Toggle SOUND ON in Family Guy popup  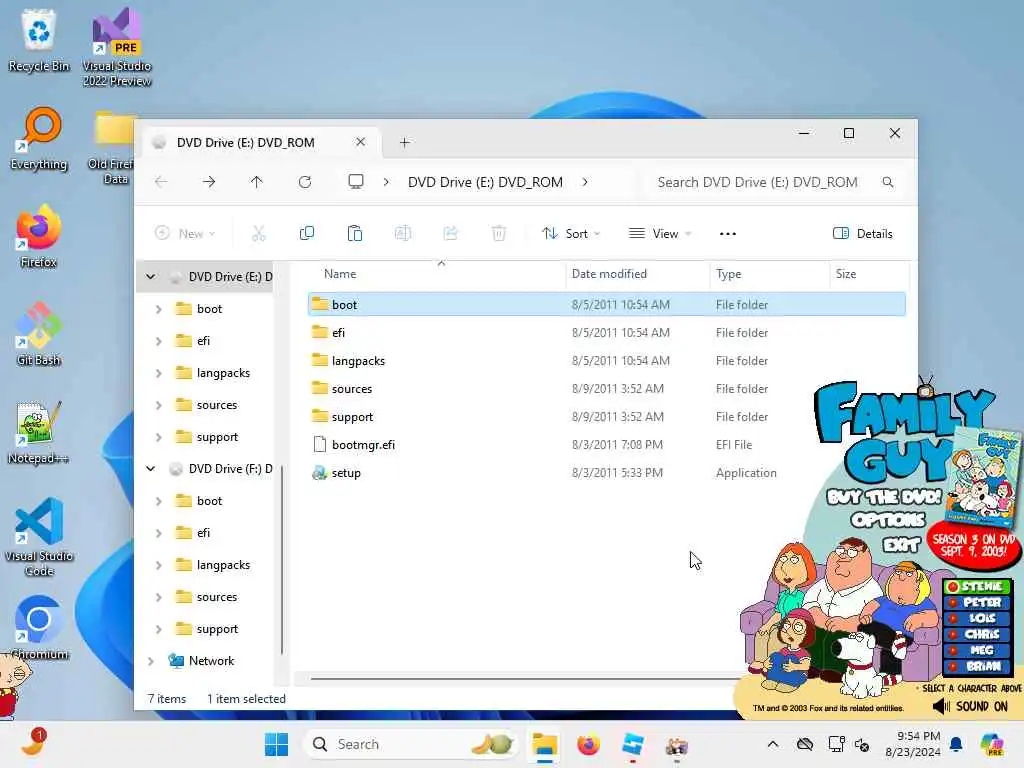point(970,707)
